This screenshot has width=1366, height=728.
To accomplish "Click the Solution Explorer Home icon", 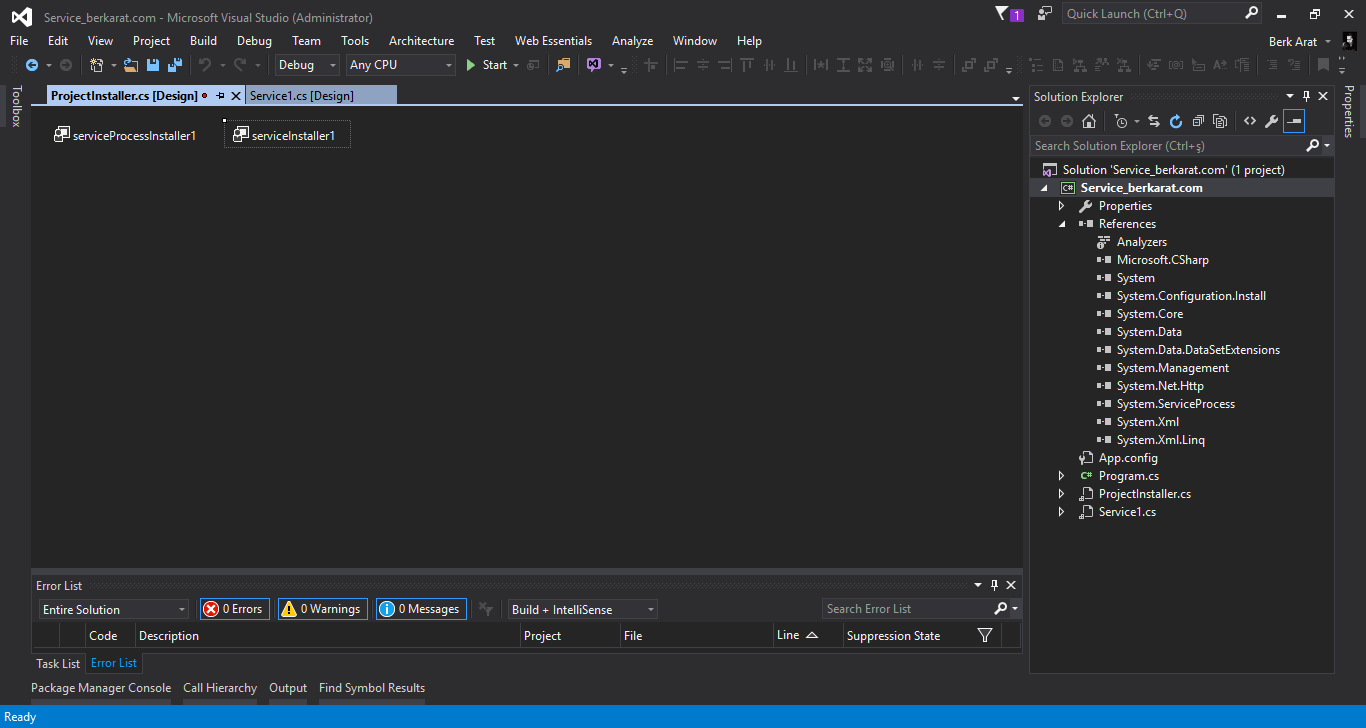I will (x=1089, y=121).
